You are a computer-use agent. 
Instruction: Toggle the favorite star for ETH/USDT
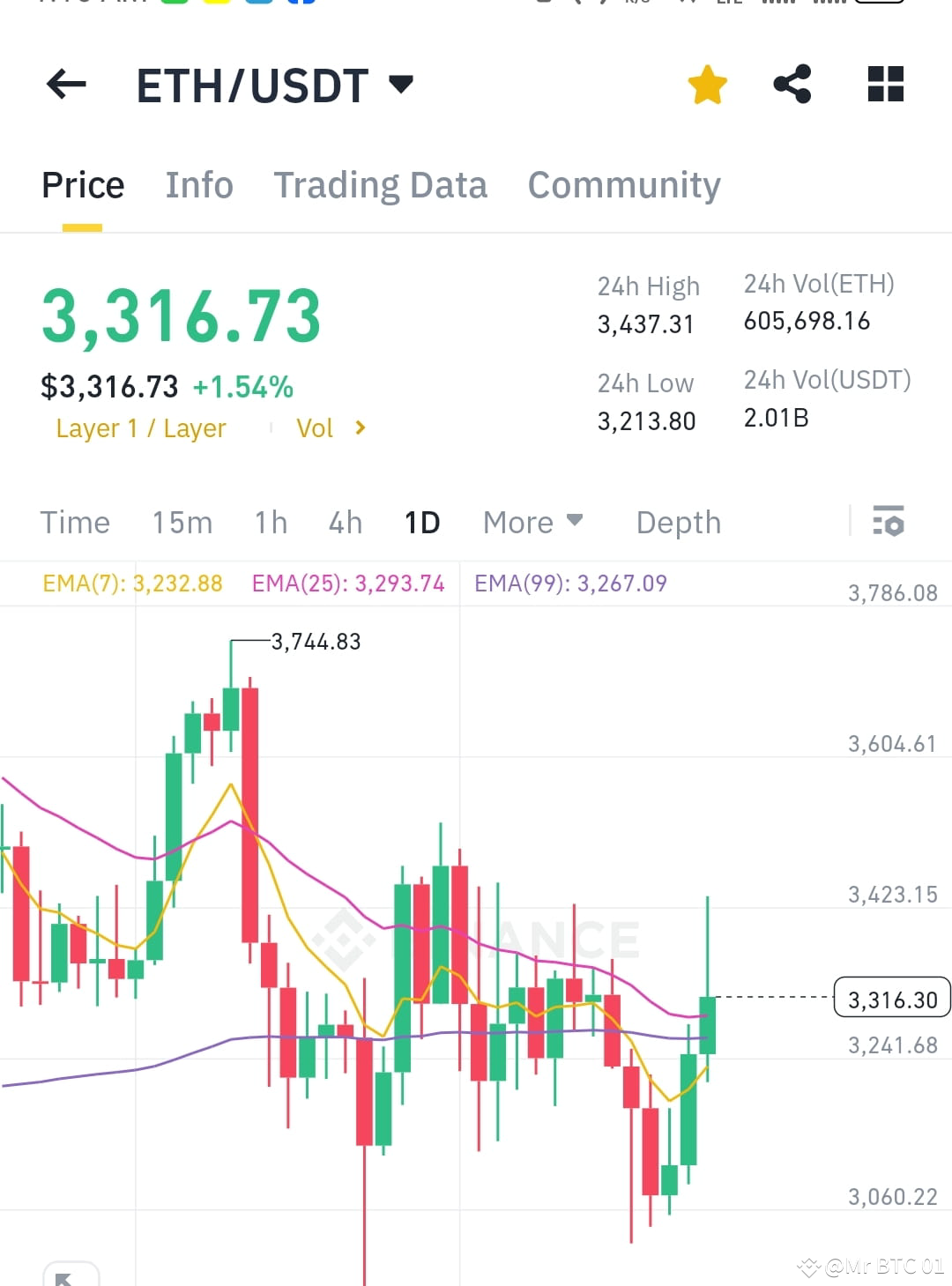click(x=707, y=84)
